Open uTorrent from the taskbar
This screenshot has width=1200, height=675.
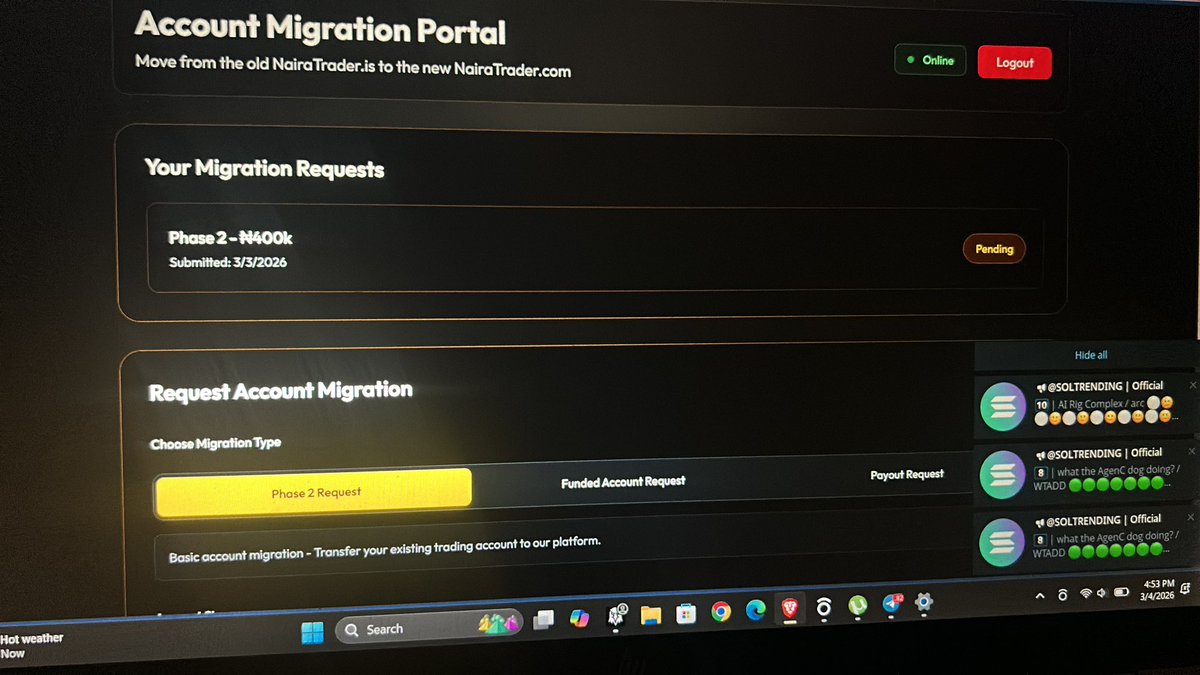click(x=857, y=605)
